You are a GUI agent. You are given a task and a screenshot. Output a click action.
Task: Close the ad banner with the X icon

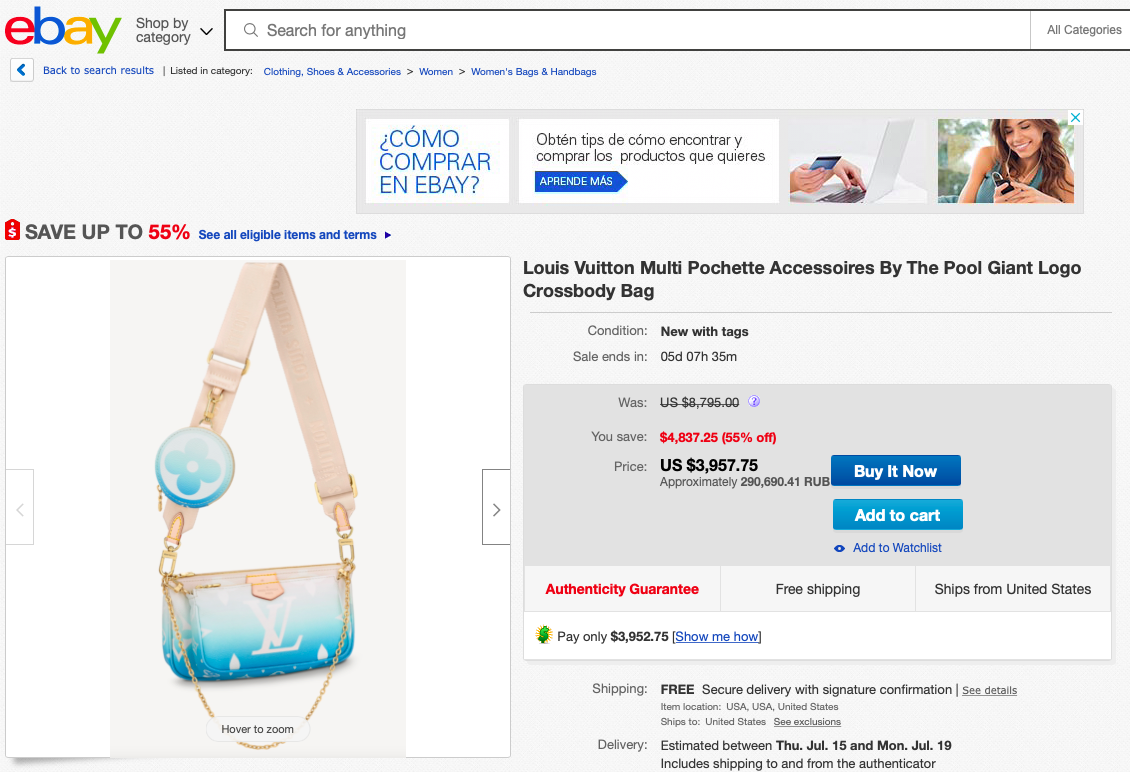point(1075,118)
